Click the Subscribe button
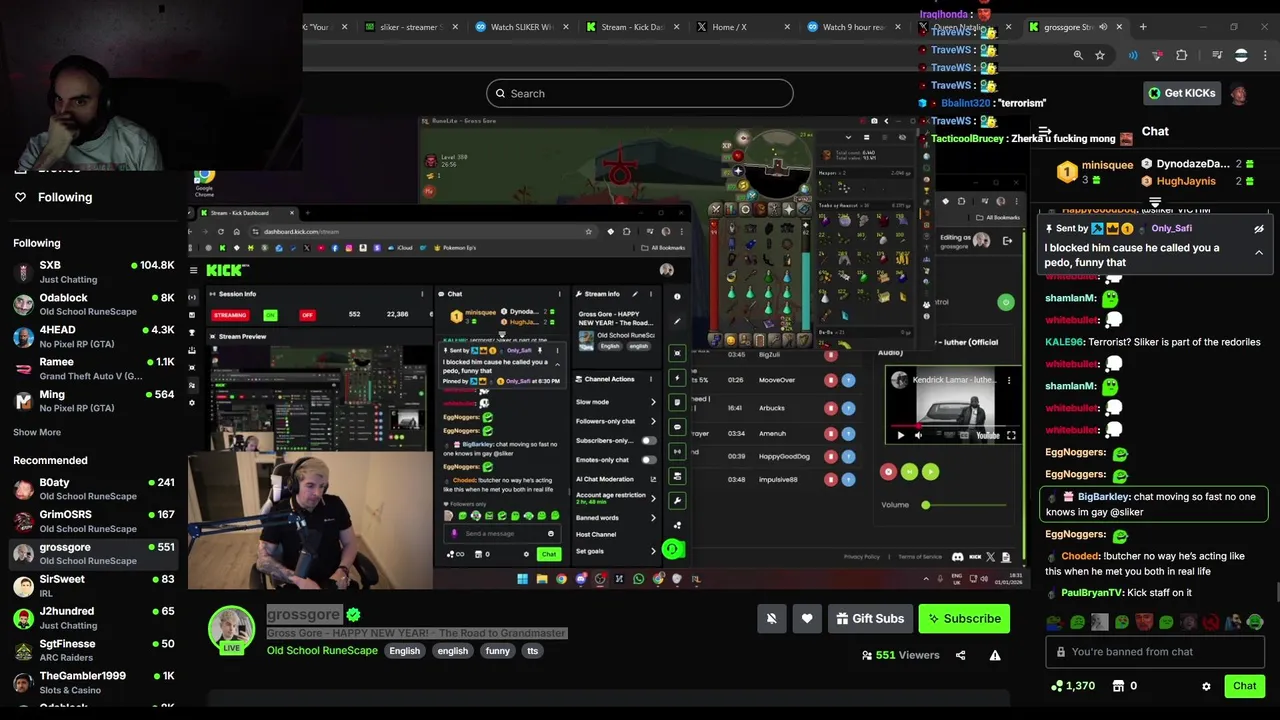Image resolution: width=1280 pixels, height=720 pixels. pyautogui.click(x=964, y=619)
